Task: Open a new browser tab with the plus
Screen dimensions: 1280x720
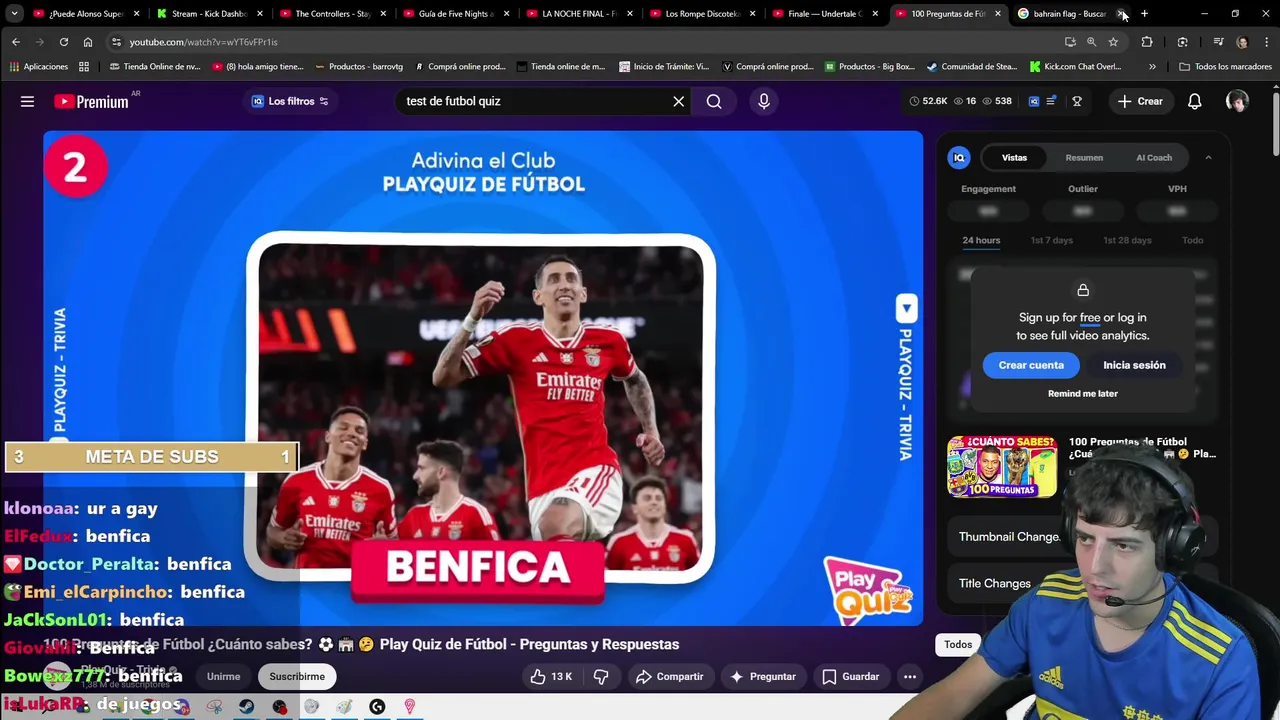Action: click(x=1144, y=14)
